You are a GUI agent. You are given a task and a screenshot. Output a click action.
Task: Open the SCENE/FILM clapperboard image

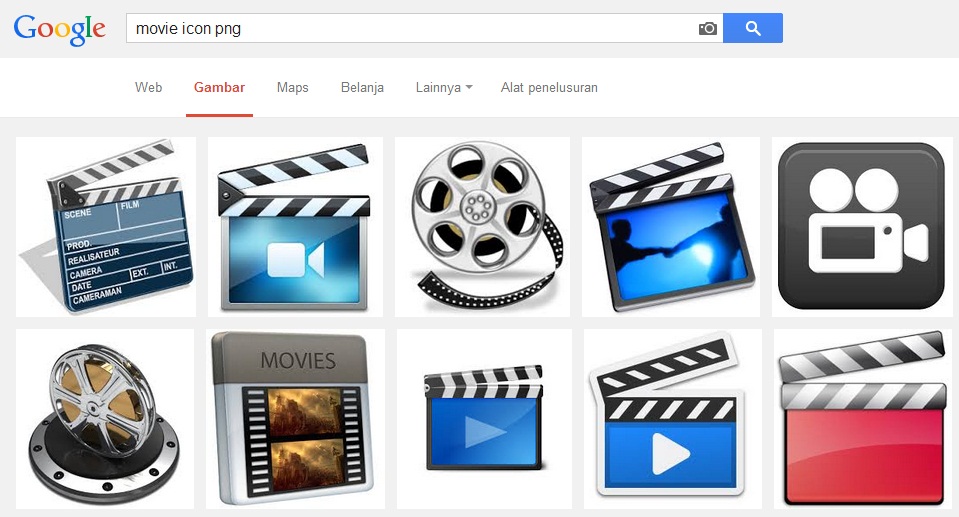[x=106, y=226]
